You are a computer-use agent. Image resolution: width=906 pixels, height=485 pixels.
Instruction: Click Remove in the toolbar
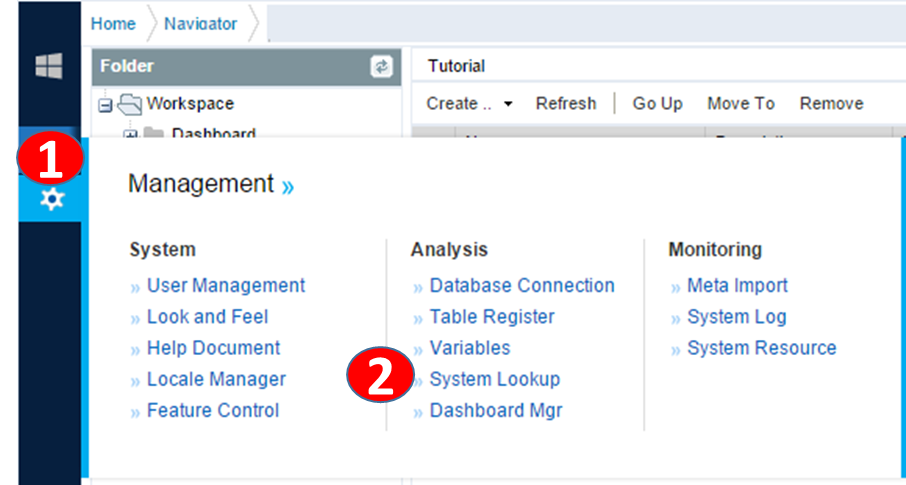(831, 104)
